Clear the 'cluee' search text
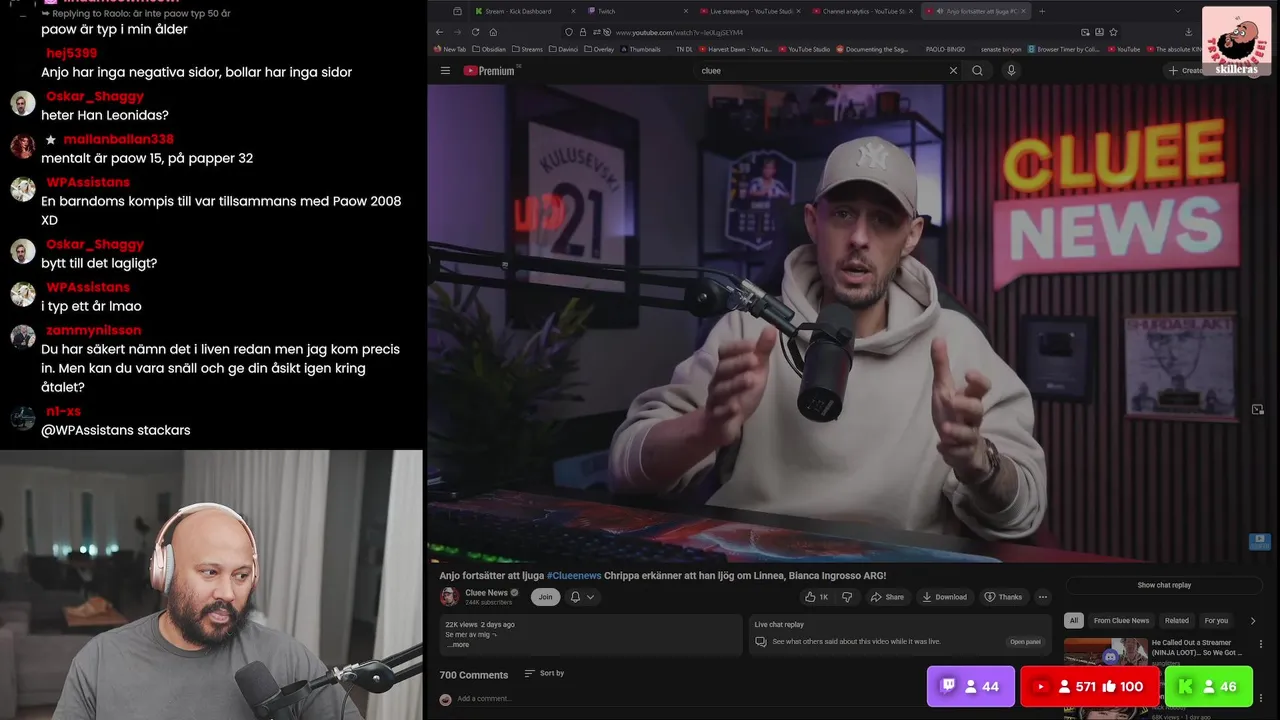Image resolution: width=1280 pixels, height=720 pixels. coord(953,70)
